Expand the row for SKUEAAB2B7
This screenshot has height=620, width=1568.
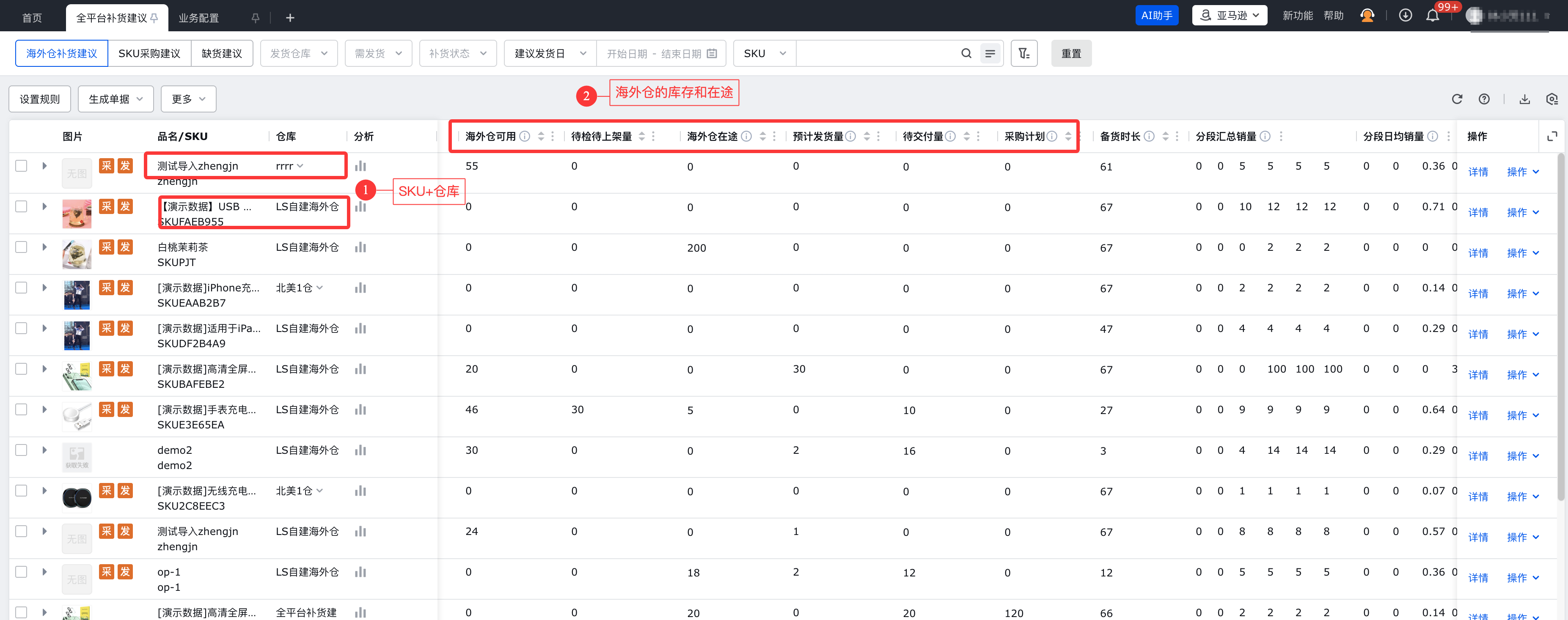(44, 287)
